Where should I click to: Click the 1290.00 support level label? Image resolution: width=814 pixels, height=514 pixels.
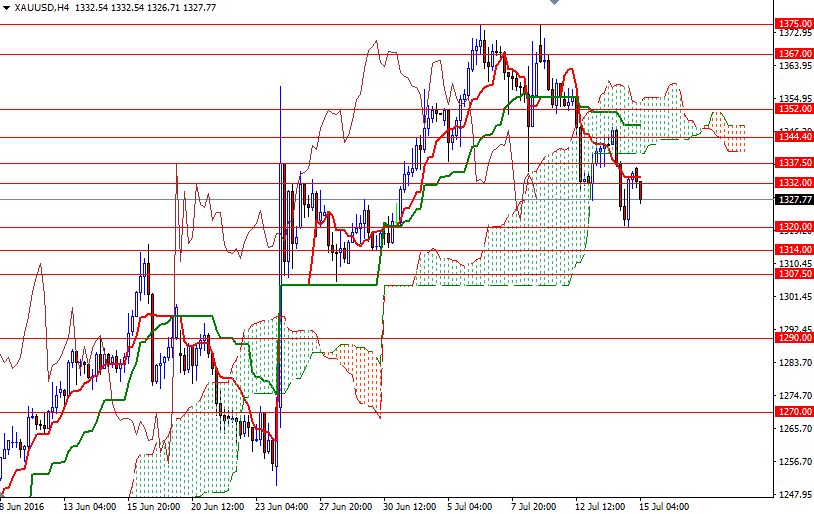(x=794, y=338)
